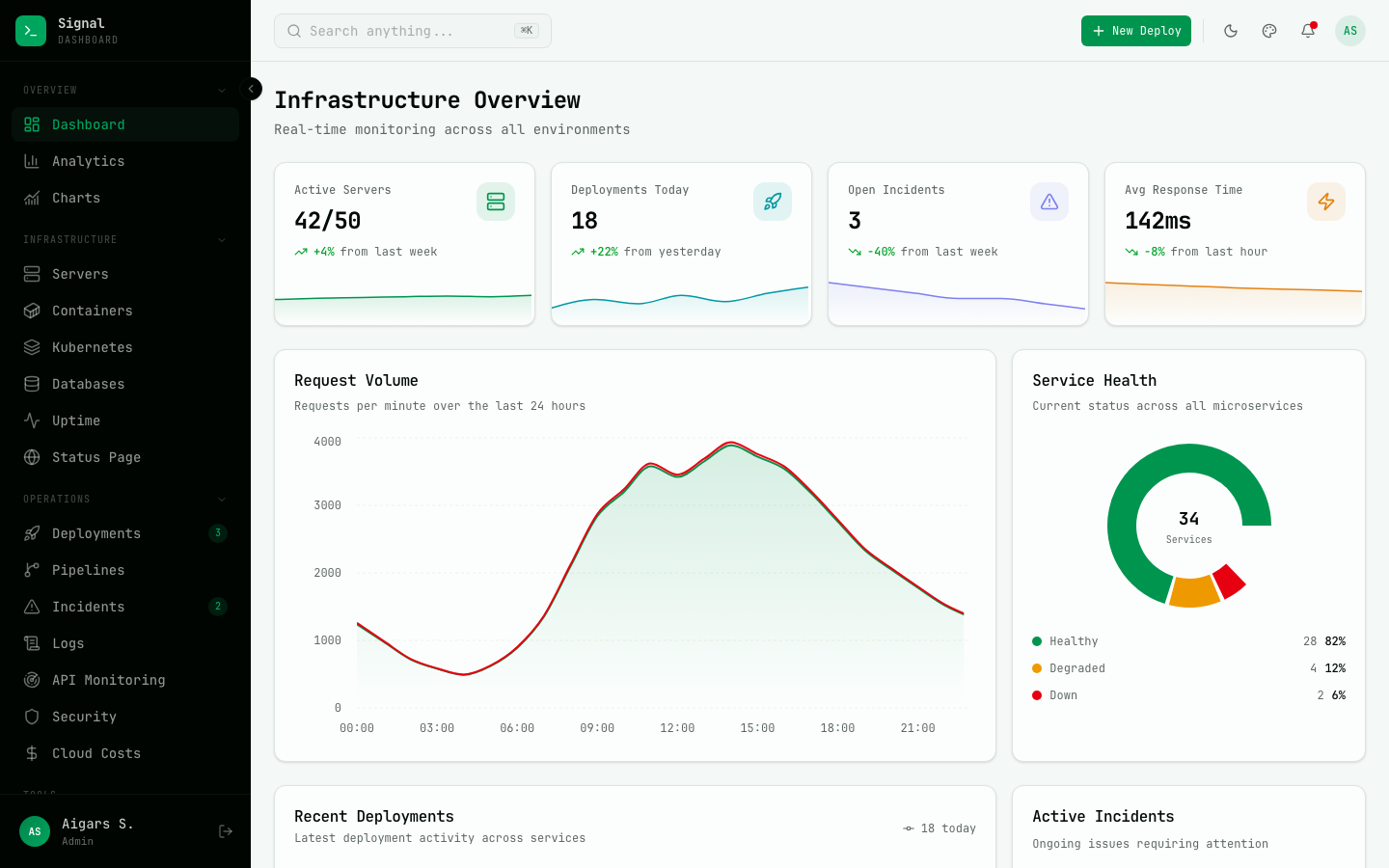Collapse the OVERVIEW sidebar section
The image size is (1389, 868).
pyautogui.click(x=221, y=89)
